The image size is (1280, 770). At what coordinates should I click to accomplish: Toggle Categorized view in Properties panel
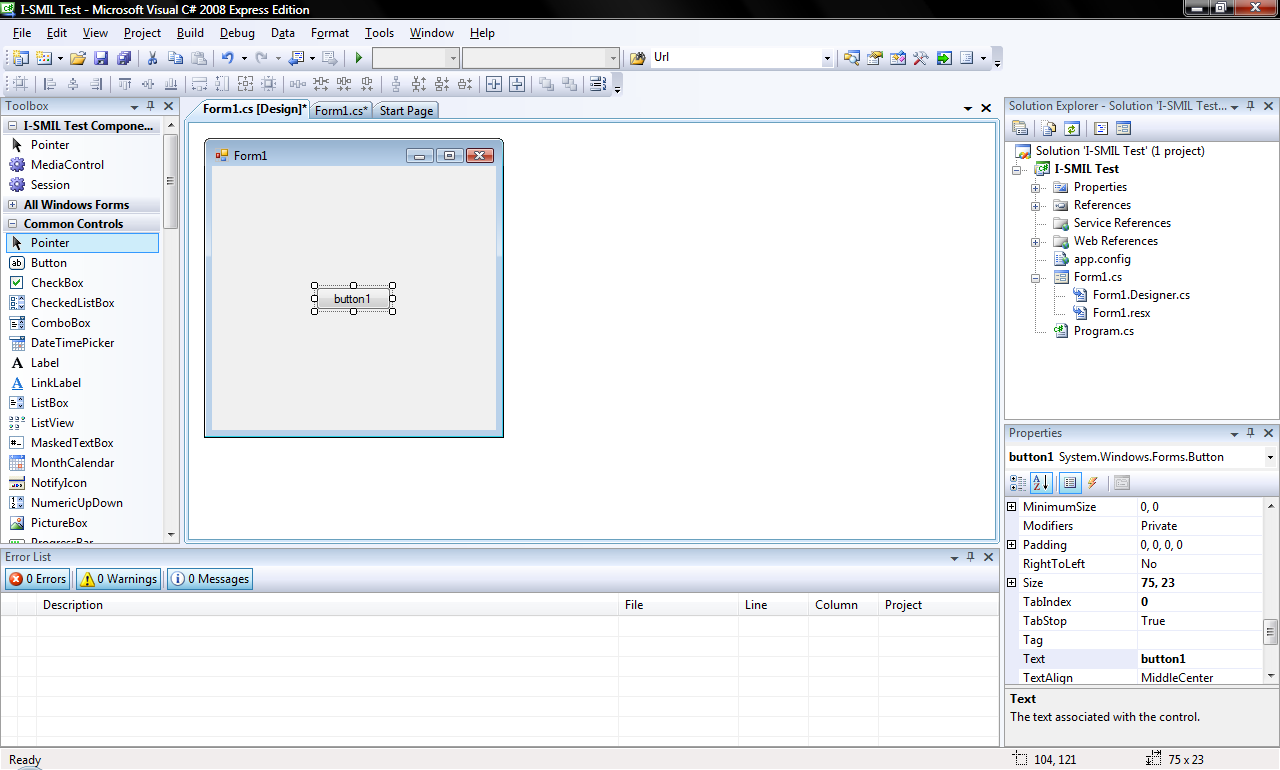[x=1018, y=483]
